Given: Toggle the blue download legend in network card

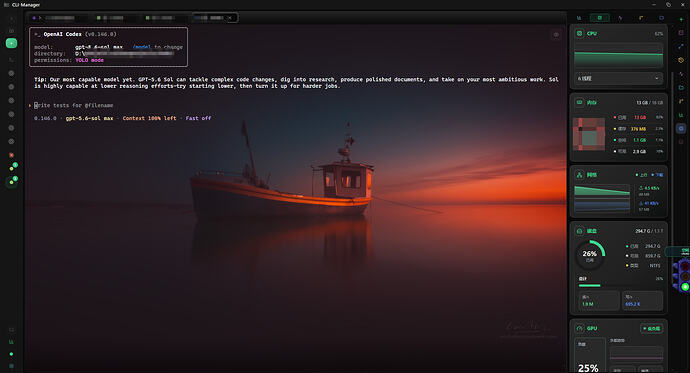Looking at the screenshot, I should click(x=657, y=175).
